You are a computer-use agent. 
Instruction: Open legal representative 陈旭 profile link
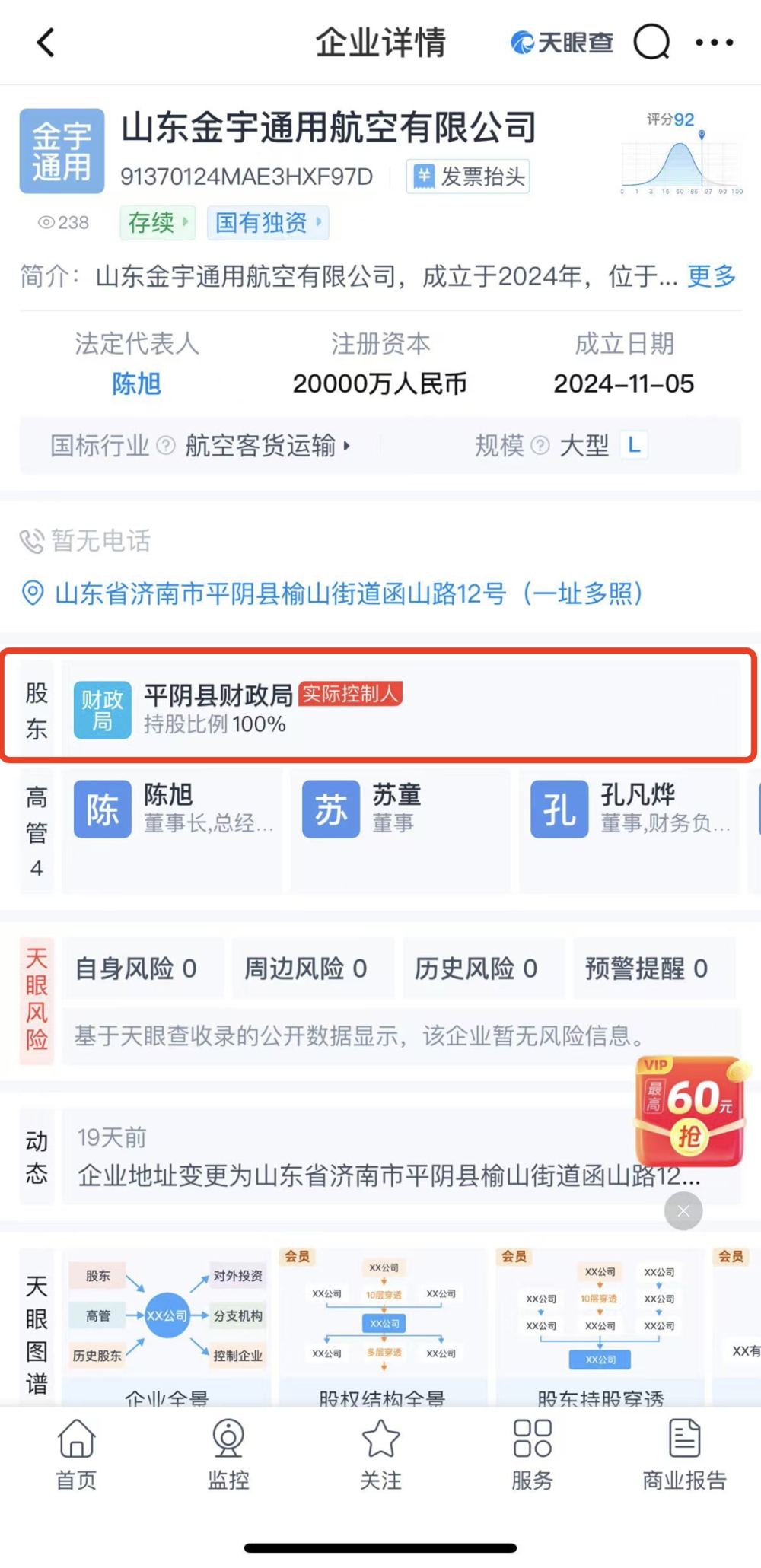pos(137,384)
